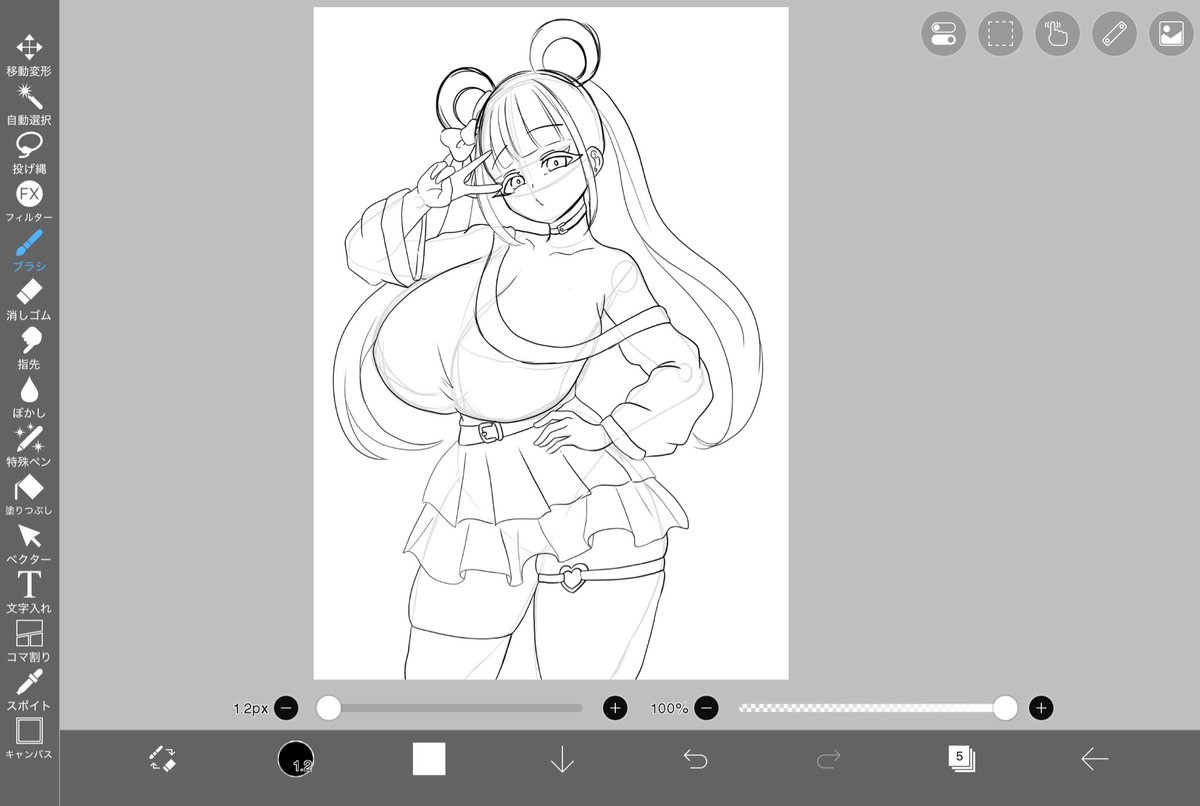
Task: Pick the スポイト eyedropper tool
Action: (29, 691)
